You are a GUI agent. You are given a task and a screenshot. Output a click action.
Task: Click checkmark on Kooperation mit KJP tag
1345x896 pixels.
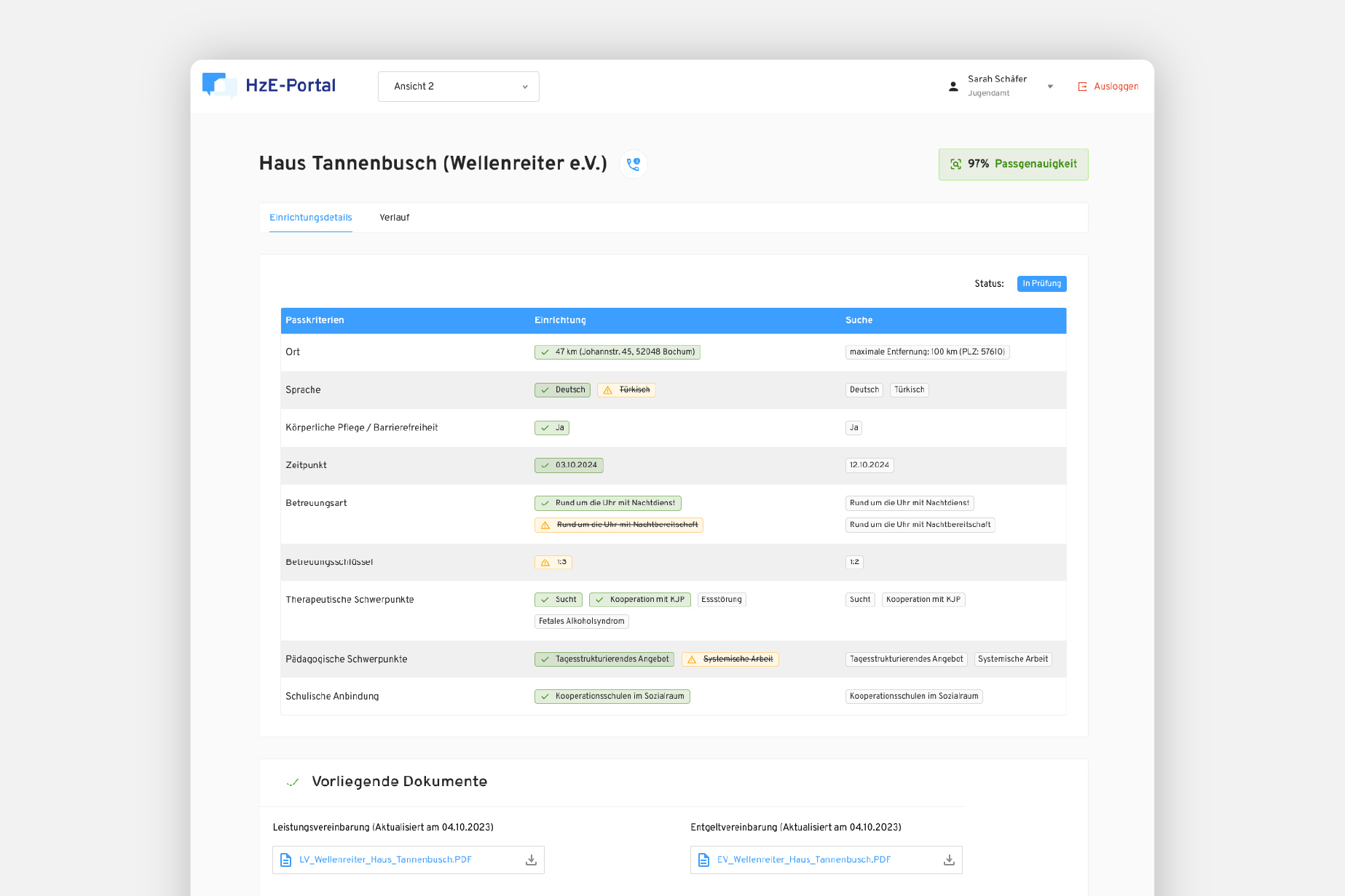pos(600,600)
